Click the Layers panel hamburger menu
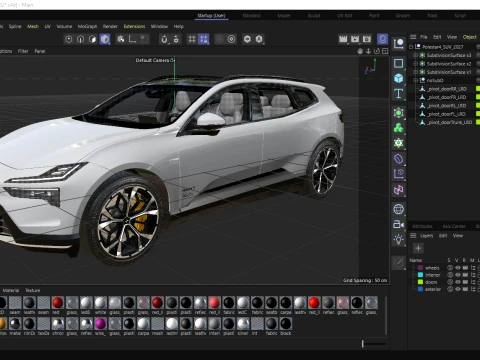The image size is (480, 360). [413, 236]
